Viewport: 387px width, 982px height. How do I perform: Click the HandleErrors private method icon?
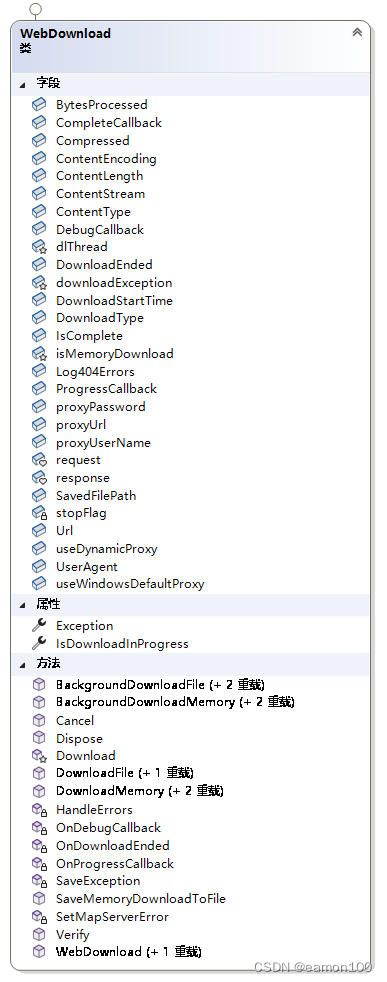(x=39, y=810)
